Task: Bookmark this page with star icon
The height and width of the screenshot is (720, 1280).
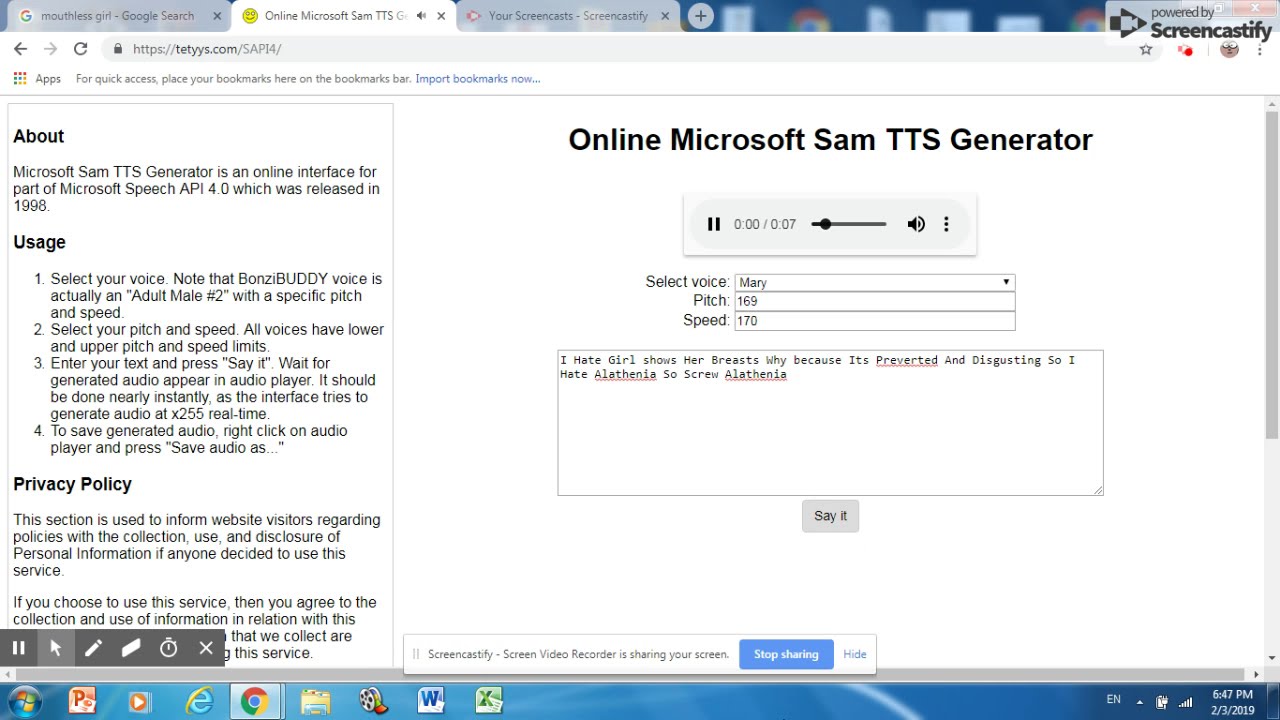Action: pyautogui.click(x=1146, y=49)
